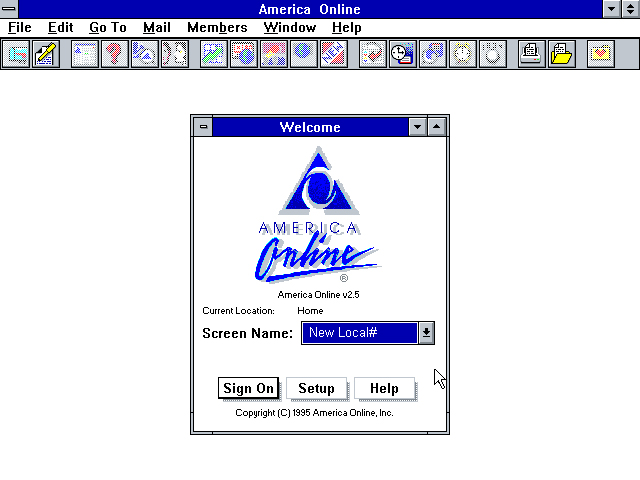640x480 pixels.
Task: Minimize the America Online main window
Action: 612,9
